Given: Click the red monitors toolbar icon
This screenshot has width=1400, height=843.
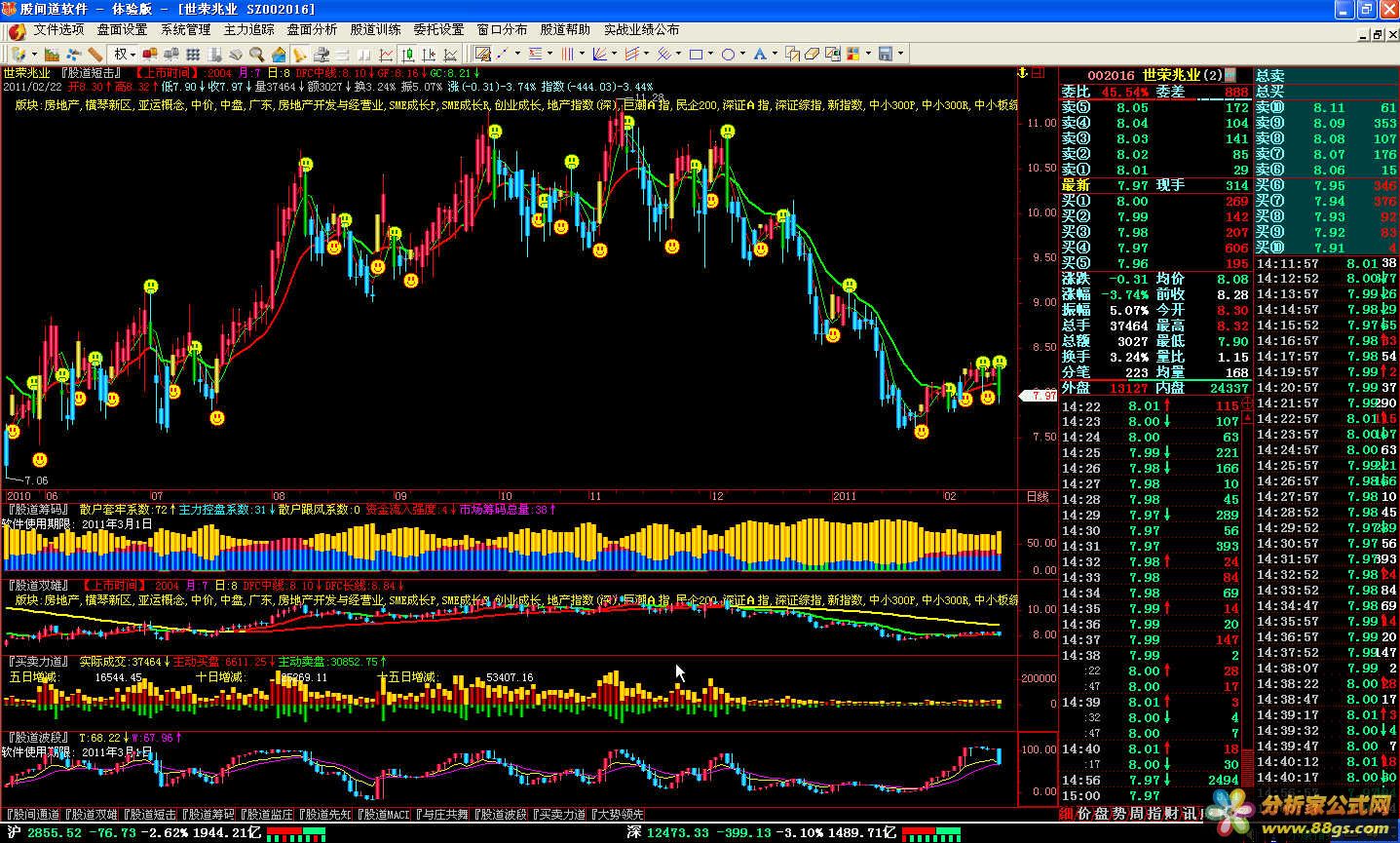Looking at the screenshot, I should coord(150,55).
